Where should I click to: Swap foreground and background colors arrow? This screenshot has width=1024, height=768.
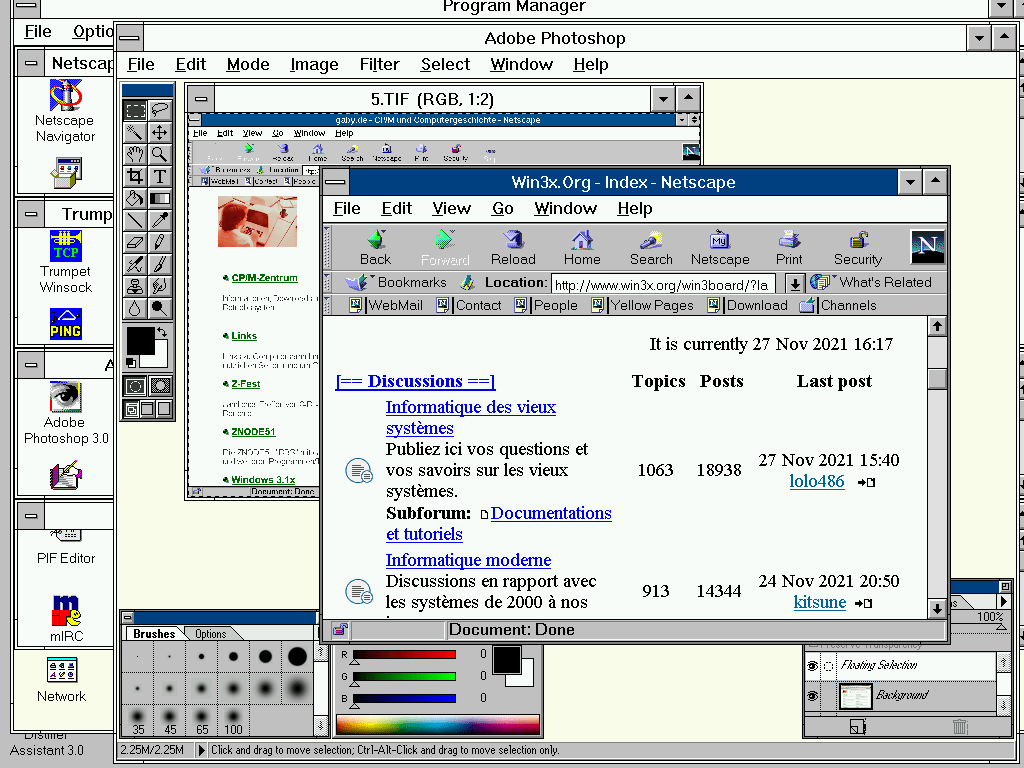click(162, 332)
